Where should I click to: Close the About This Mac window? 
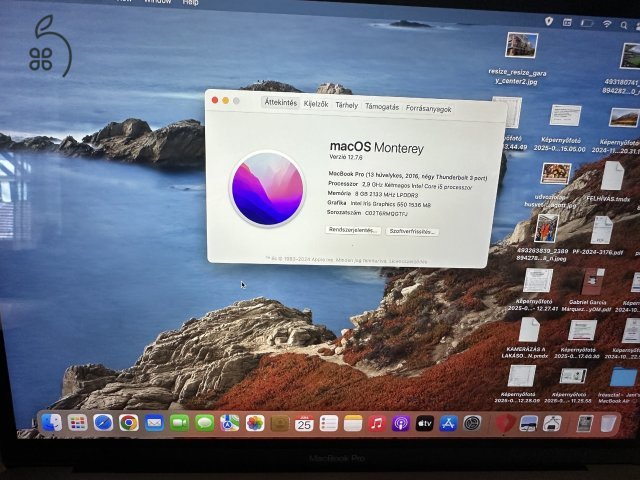(215, 100)
